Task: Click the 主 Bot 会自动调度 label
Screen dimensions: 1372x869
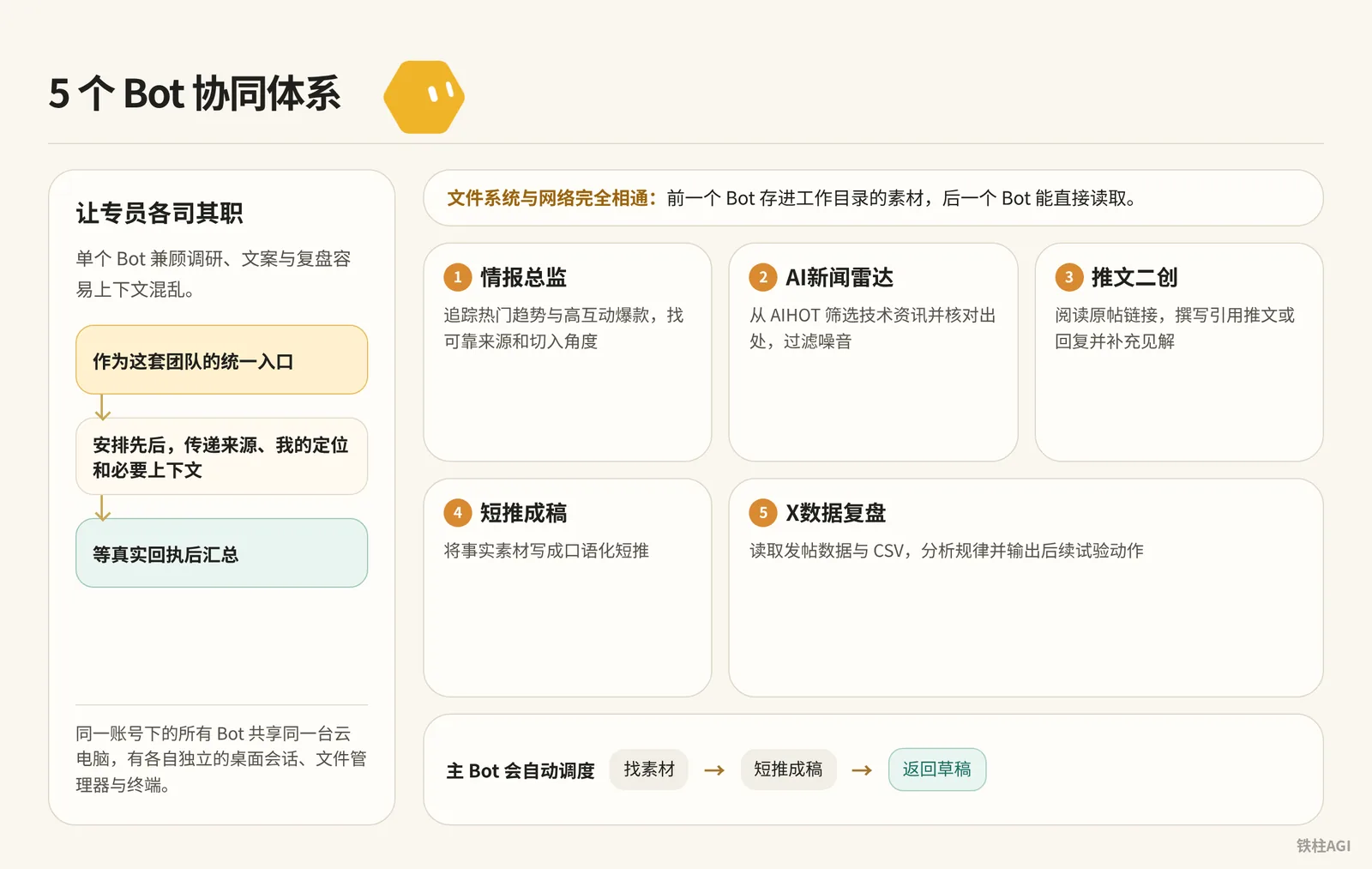Action: [521, 770]
